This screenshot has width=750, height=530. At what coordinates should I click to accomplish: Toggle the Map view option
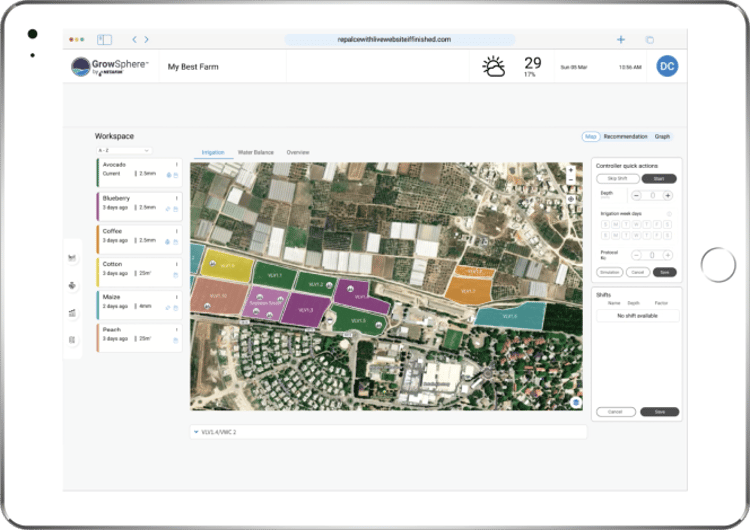[590, 136]
